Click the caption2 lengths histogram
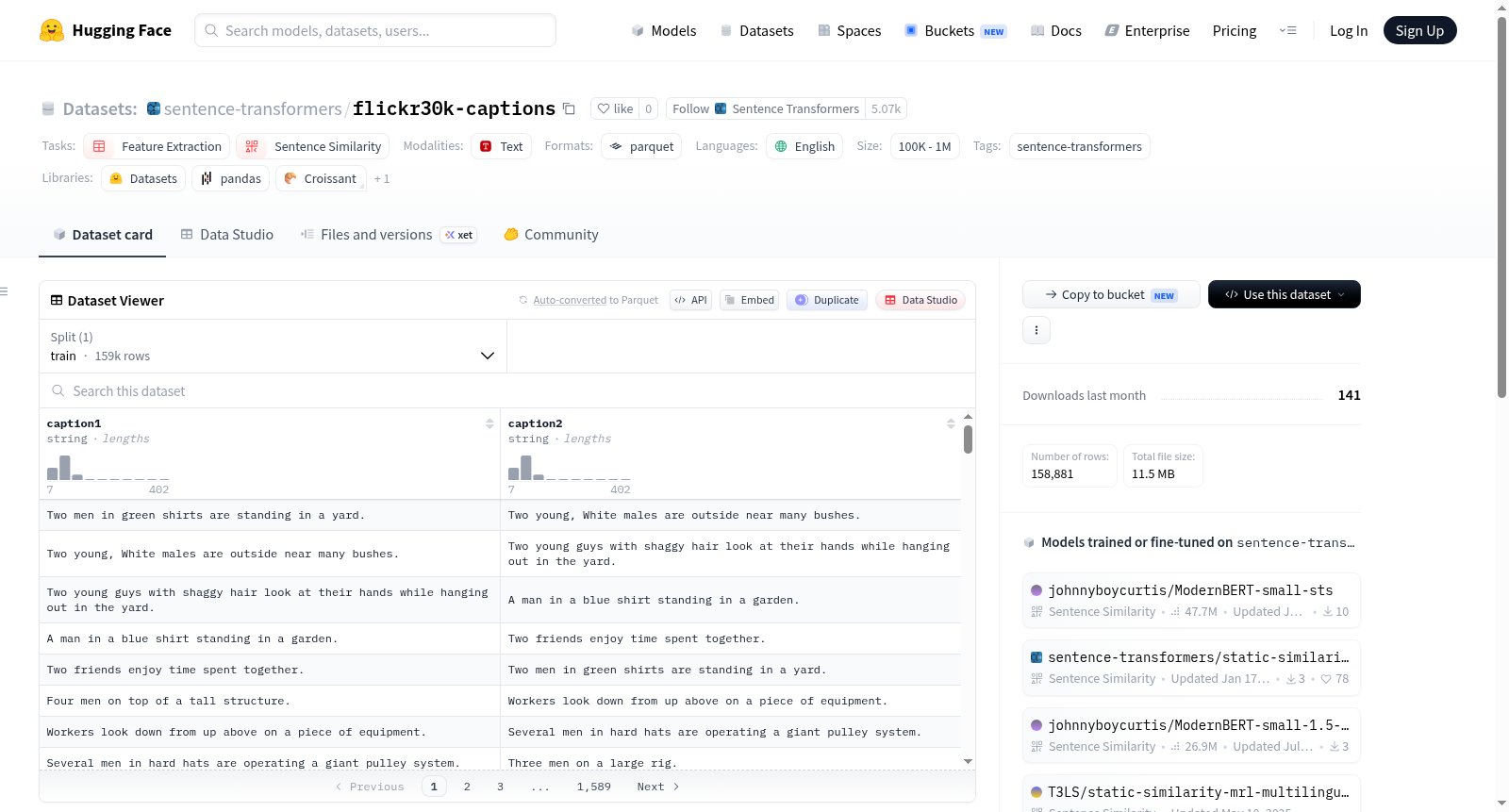 [569, 468]
